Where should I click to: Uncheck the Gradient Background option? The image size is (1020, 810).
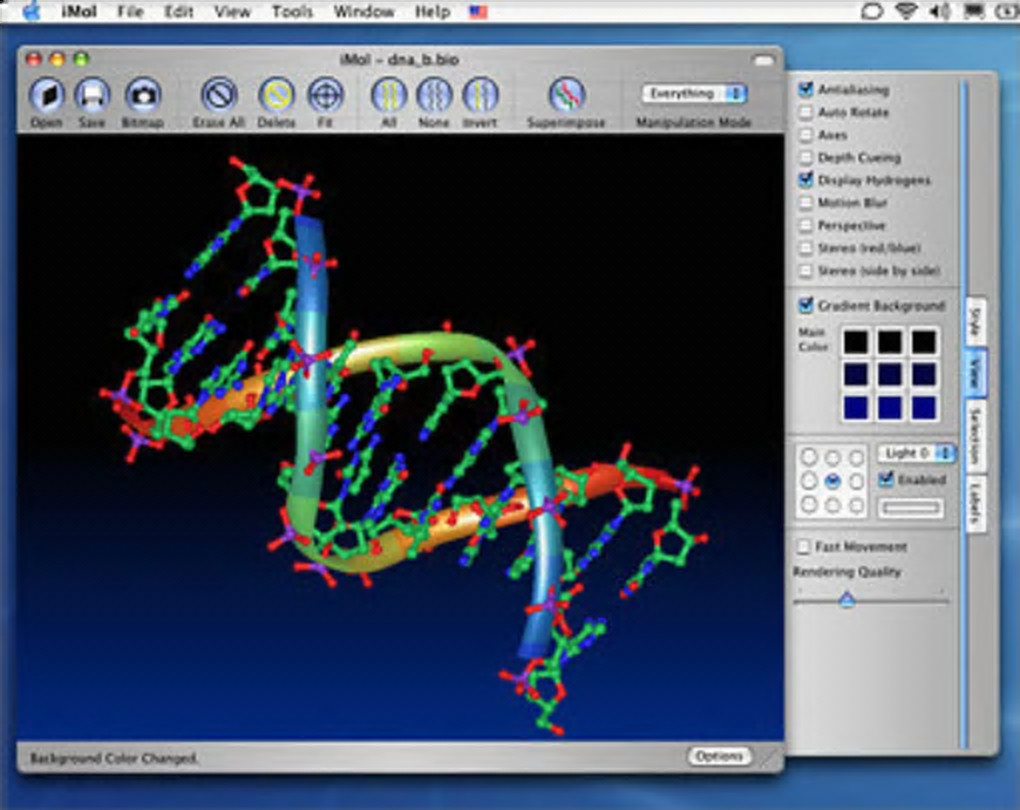(806, 305)
